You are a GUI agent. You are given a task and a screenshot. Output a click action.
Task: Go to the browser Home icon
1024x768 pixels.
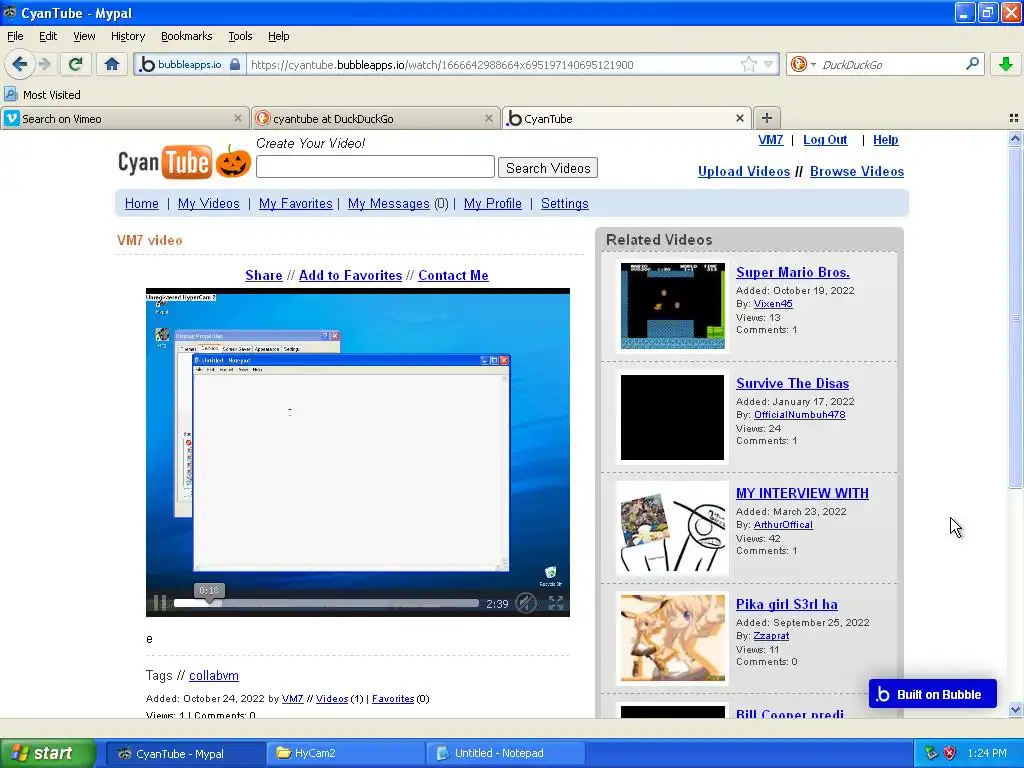point(112,64)
